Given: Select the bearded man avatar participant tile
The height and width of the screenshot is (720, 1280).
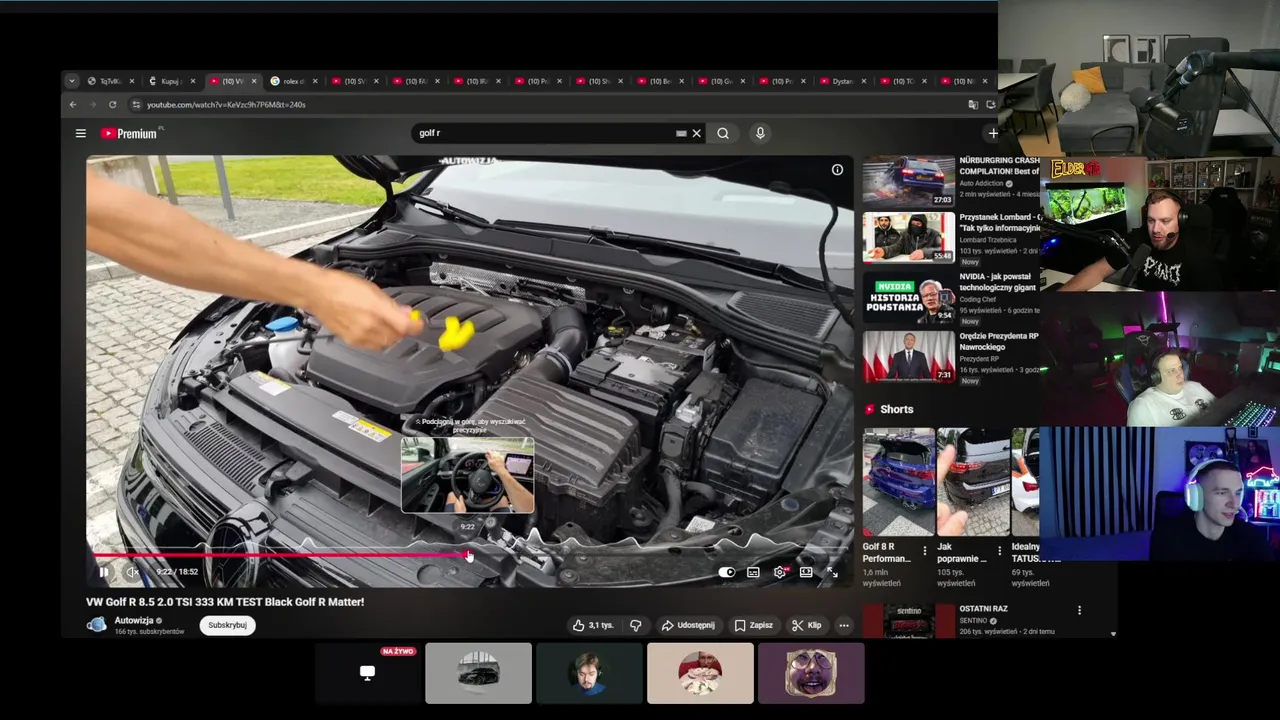Looking at the screenshot, I should pyautogui.click(x=589, y=673).
